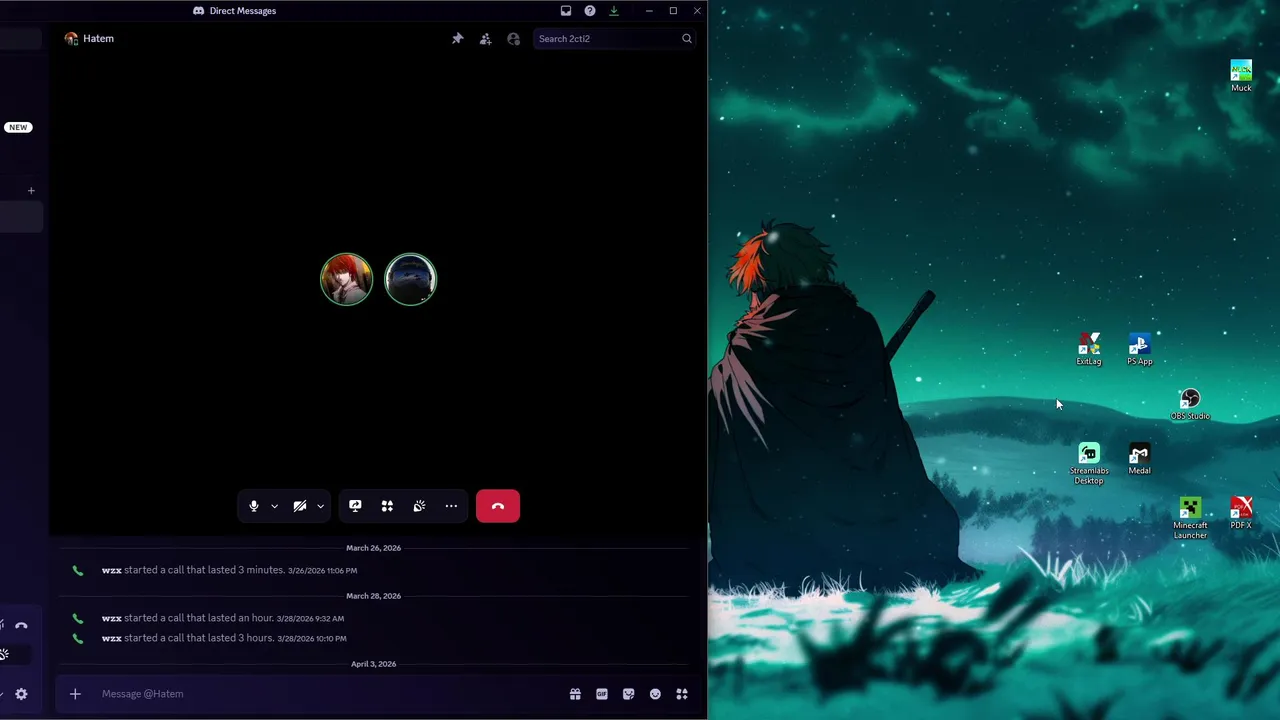Open the GIF picker
This screenshot has height=720, width=1280.
[602, 694]
